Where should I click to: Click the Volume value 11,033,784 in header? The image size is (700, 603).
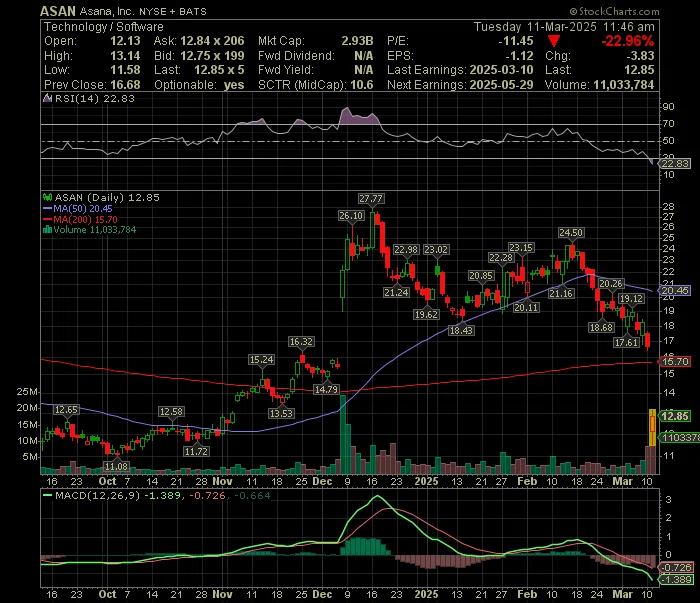point(624,85)
